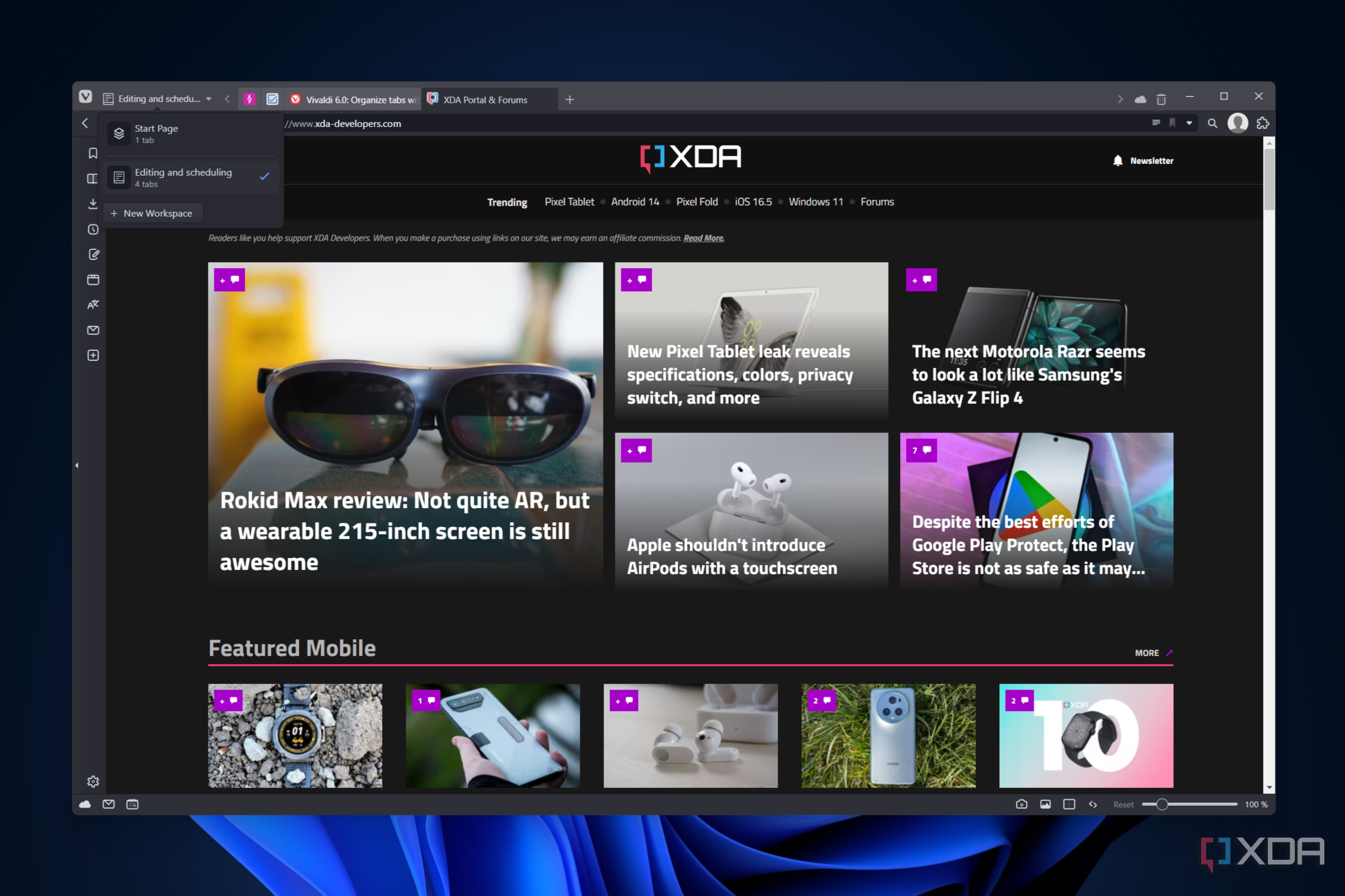Open the user profile avatar

pos(1238,123)
